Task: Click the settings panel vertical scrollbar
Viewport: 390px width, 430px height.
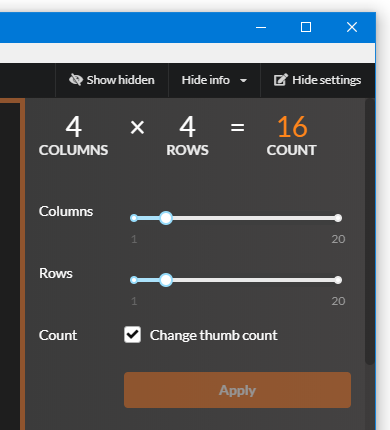Action: [370, 232]
